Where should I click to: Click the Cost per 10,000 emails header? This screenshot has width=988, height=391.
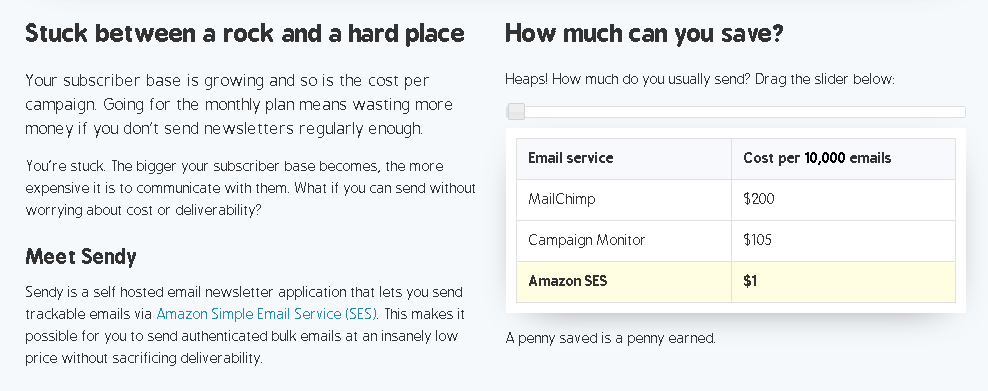843,159
